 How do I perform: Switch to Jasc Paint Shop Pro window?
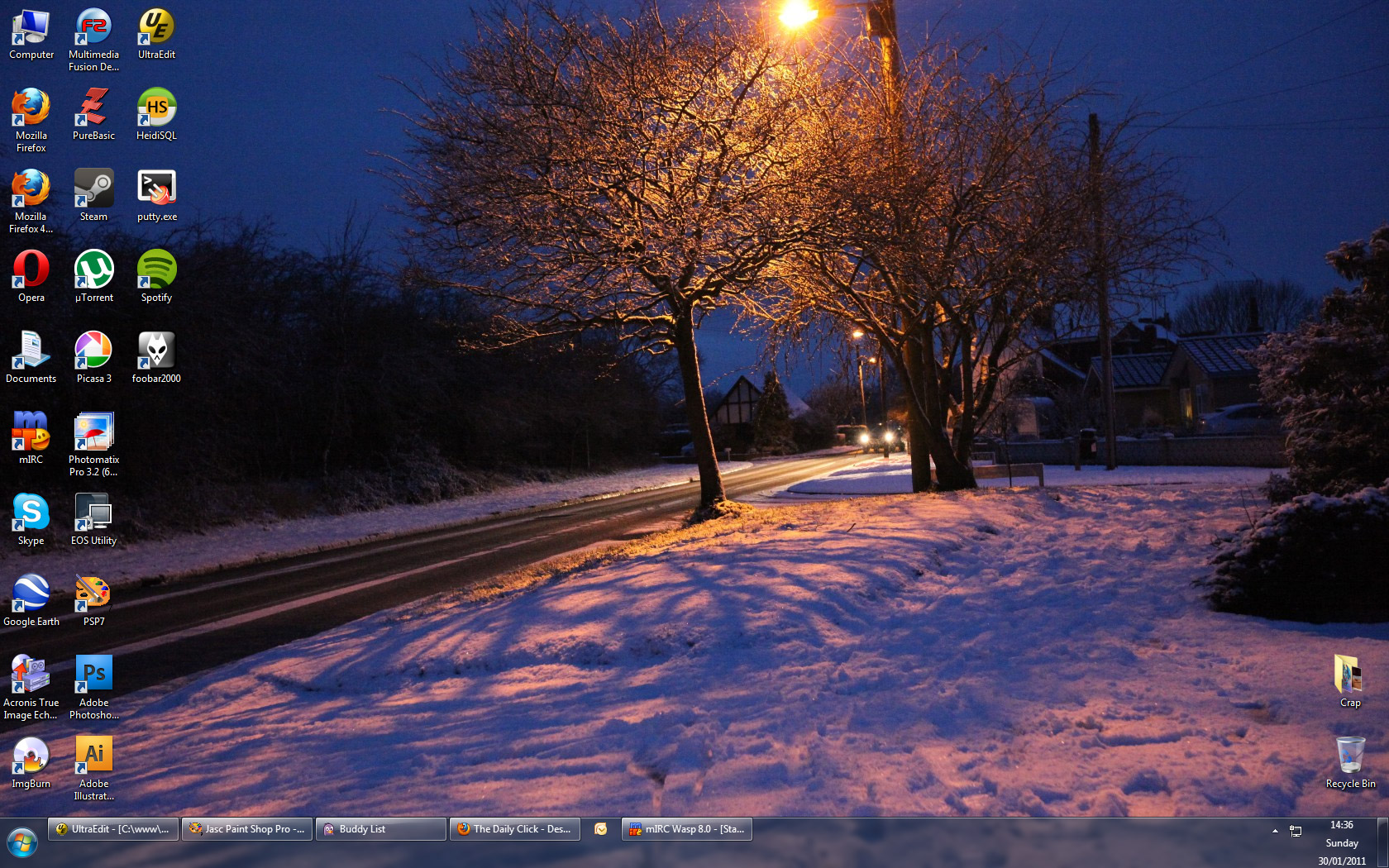247,829
